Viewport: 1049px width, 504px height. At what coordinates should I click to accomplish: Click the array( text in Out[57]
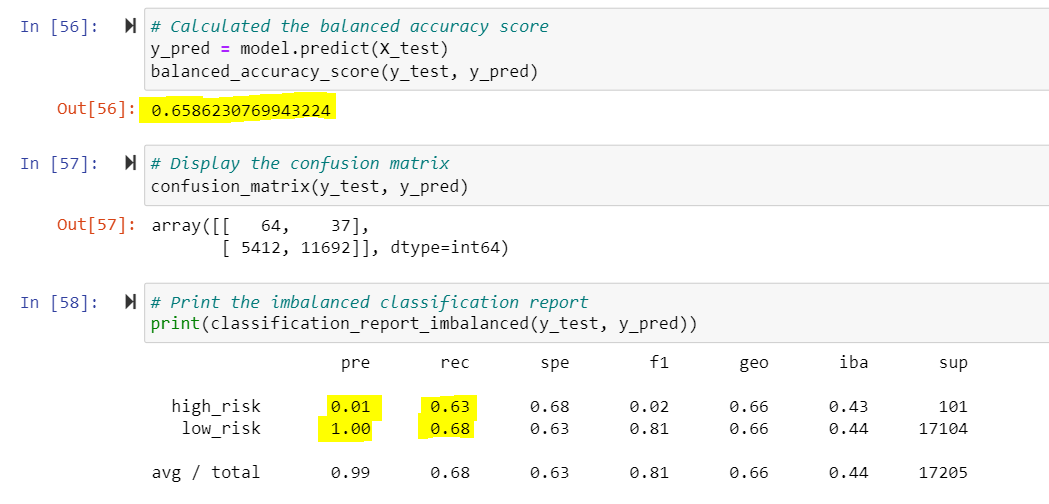coord(181,226)
